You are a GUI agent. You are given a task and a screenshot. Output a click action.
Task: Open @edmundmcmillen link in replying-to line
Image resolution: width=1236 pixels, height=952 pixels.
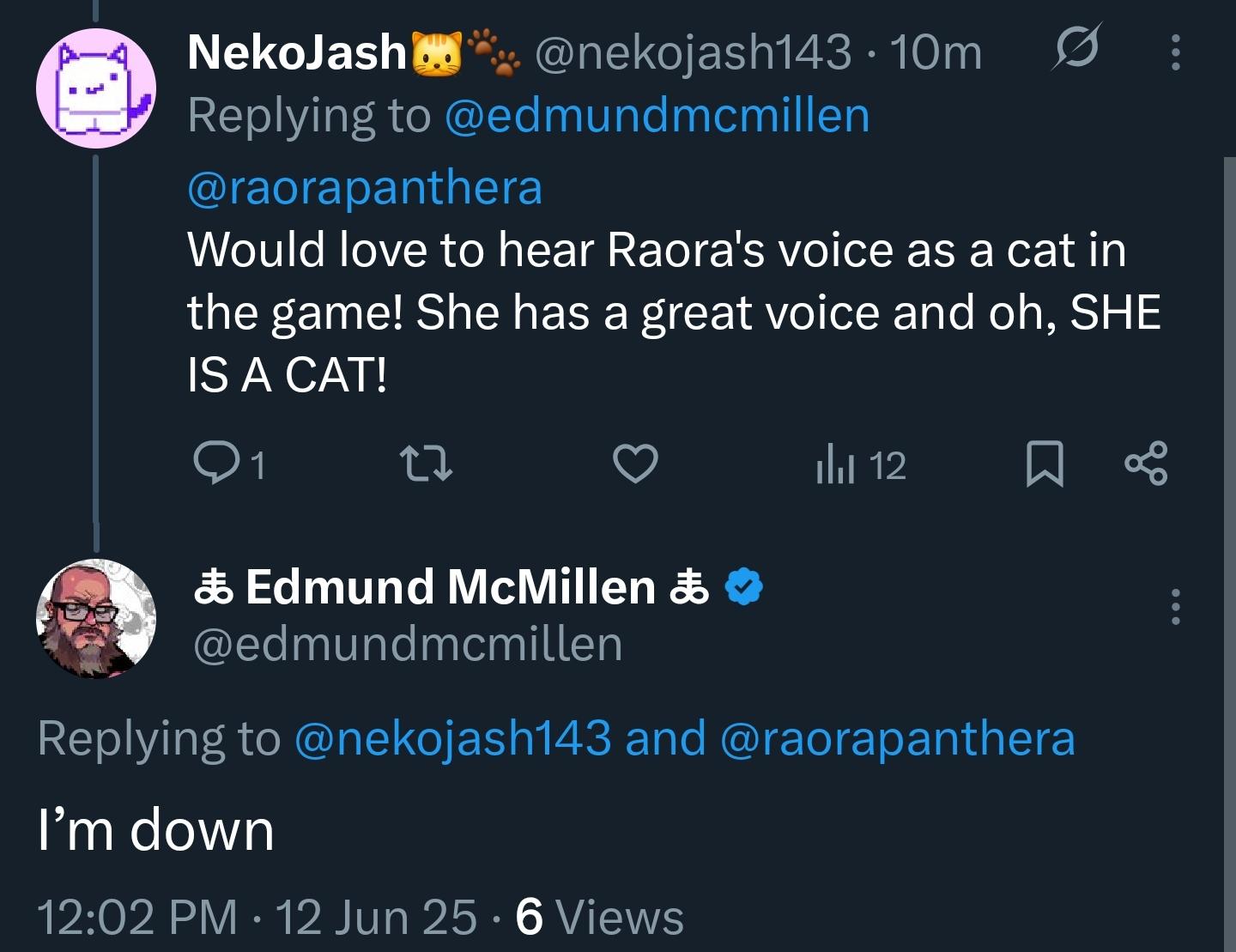pos(657,115)
